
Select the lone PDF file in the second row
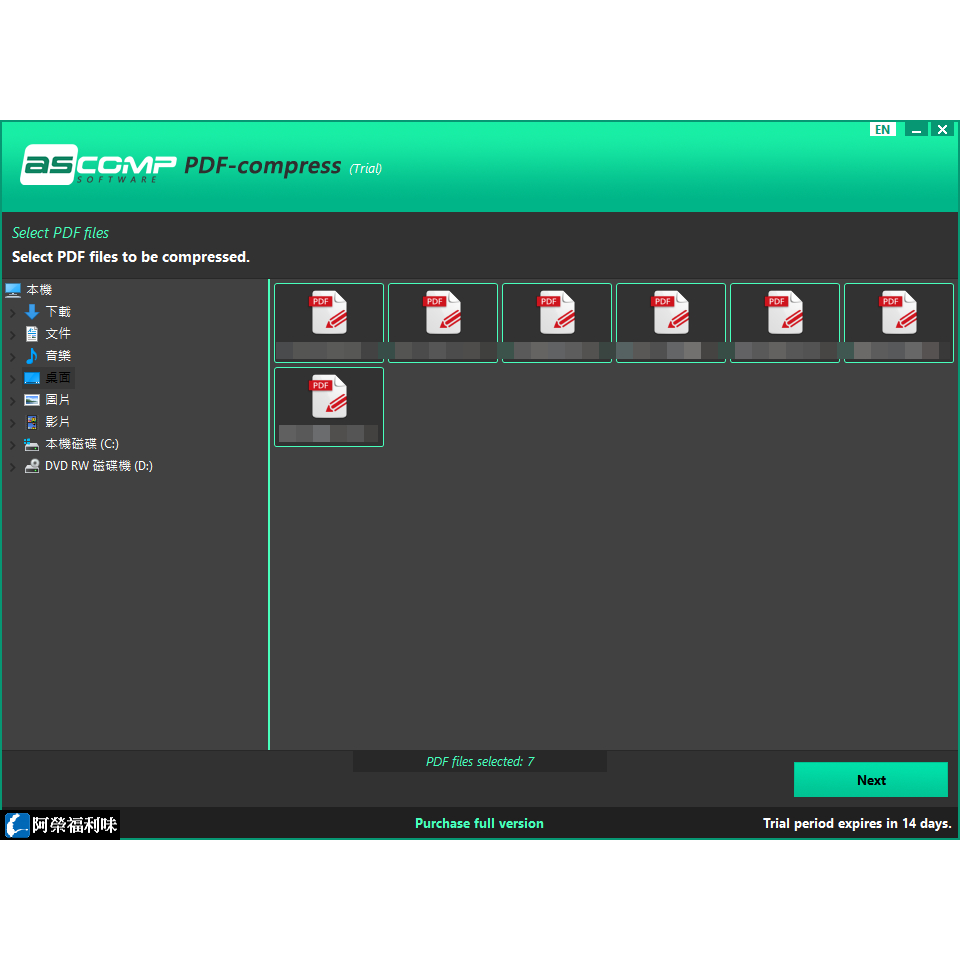(x=329, y=407)
